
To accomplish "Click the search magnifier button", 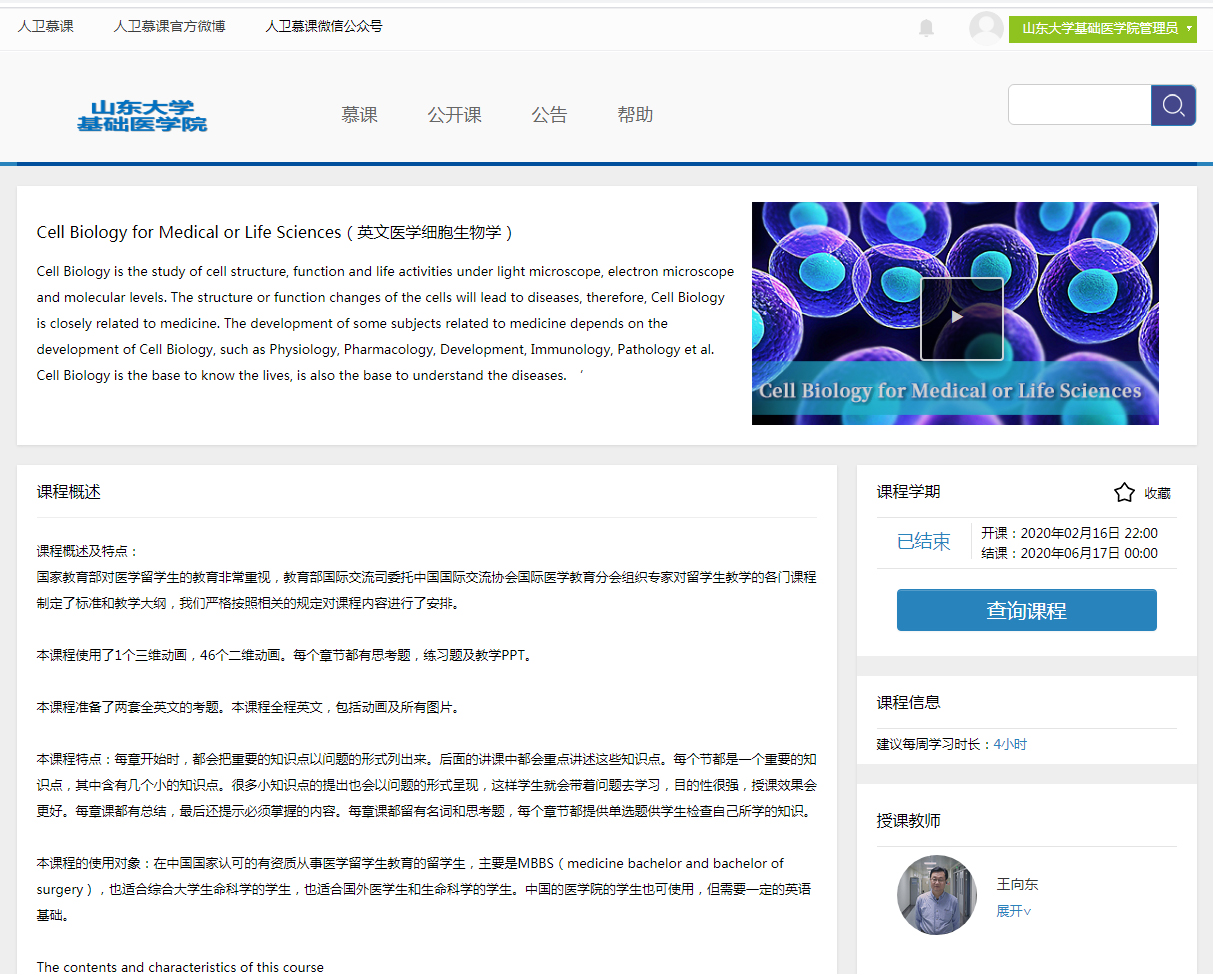I will (x=1174, y=105).
